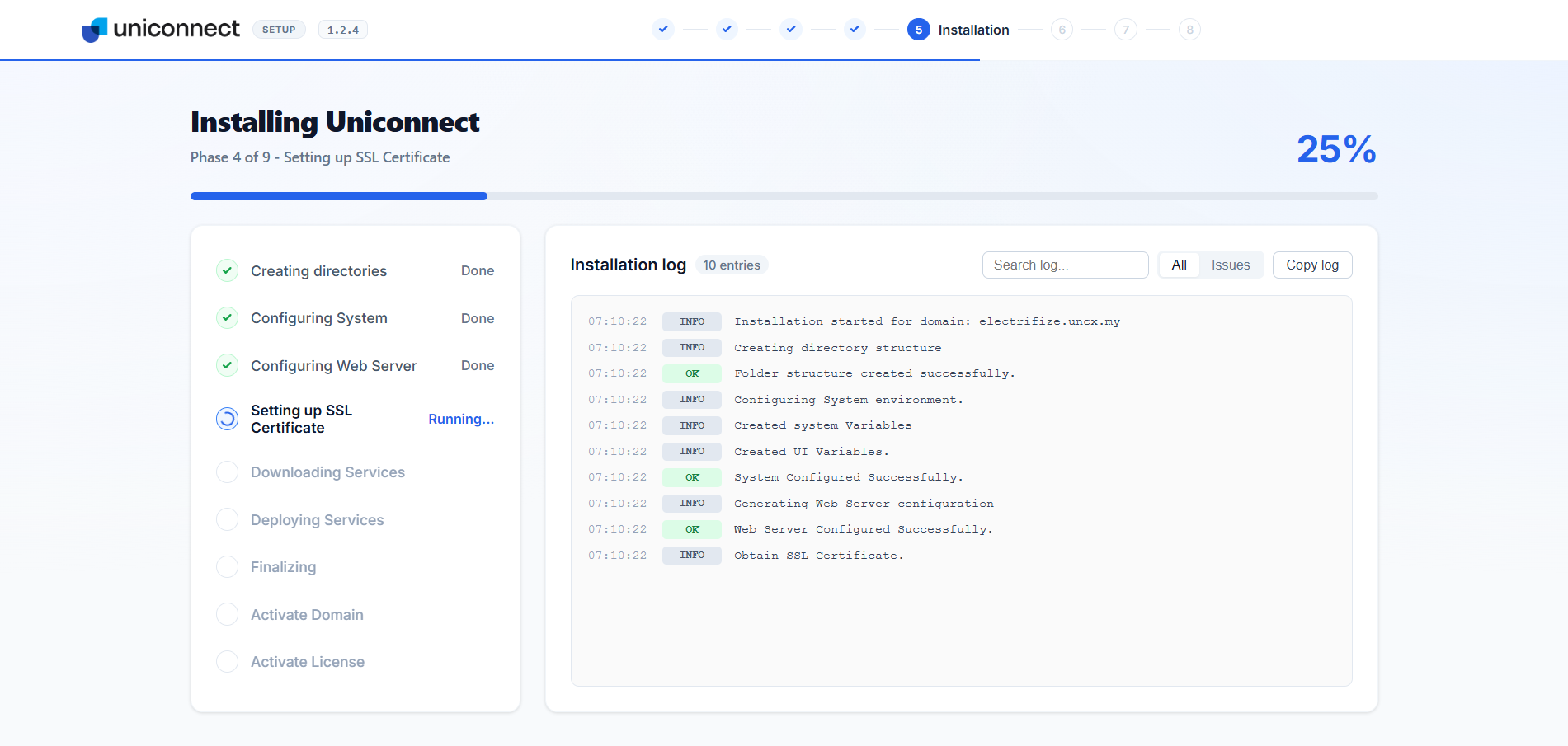Viewport: 1568px width, 746px height.
Task: Select step 8 in the setup stepper
Action: click(x=1189, y=30)
